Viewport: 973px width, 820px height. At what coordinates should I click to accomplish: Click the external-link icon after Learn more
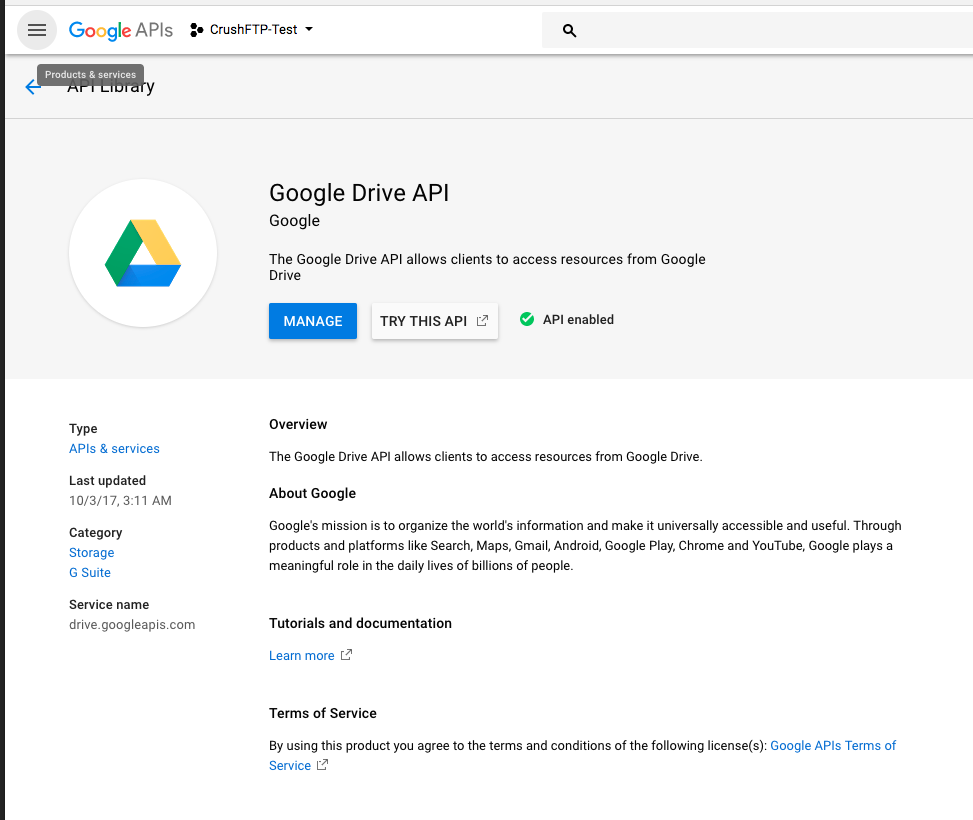346,655
